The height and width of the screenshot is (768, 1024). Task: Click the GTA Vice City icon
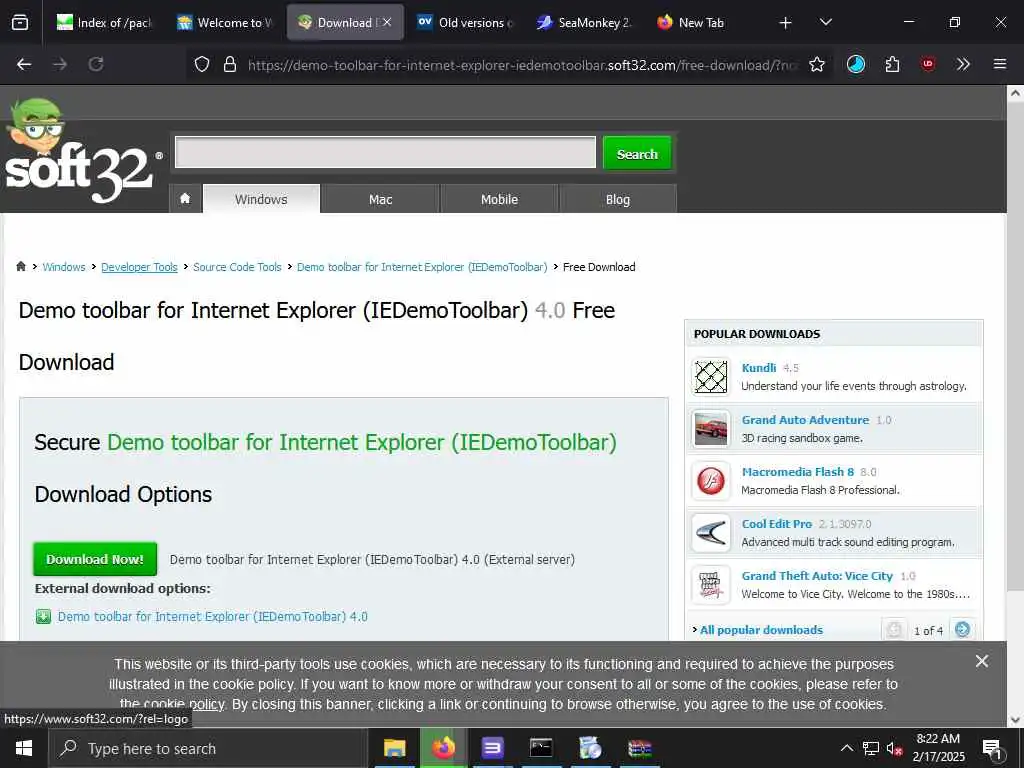(x=711, y=585)
